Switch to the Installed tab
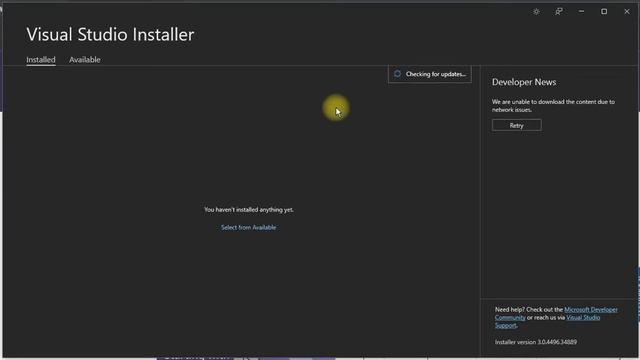The image size is (640, 360). pyautogui.click(x=41, y=60)
